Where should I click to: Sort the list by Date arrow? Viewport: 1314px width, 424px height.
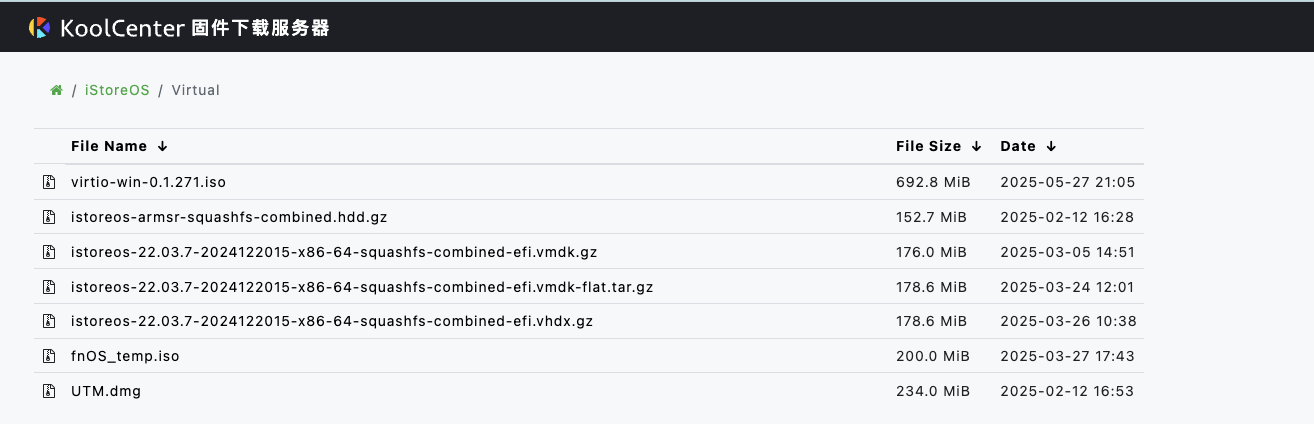1051,146
